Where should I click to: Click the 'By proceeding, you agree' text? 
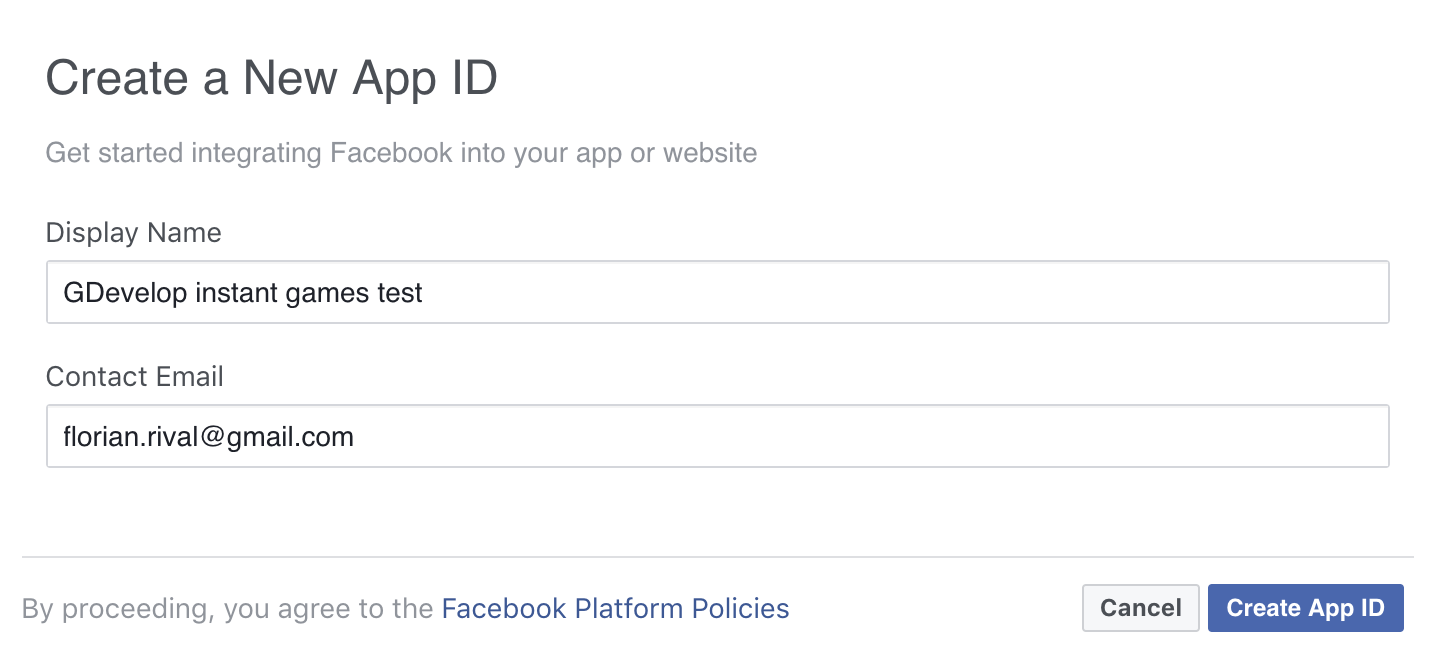coord(228,608)
